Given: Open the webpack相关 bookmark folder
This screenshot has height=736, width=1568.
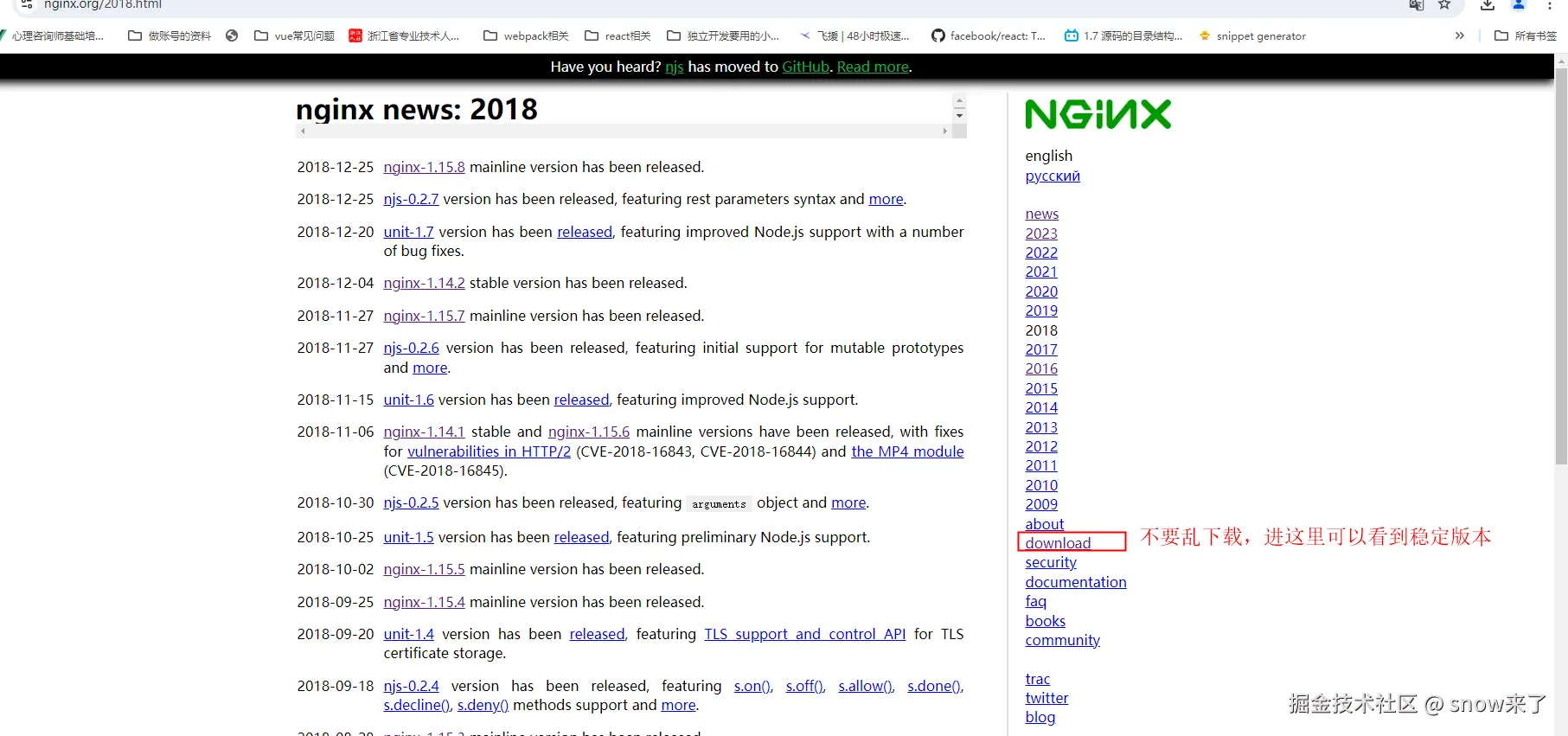Looking at the screenshot, I should pyautogui.click(x=526, y=35).
